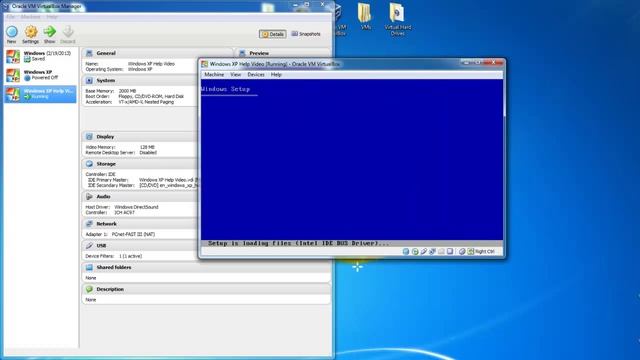Click Host Driver 'Windows DirectSound' text
The image size is (640, 360).
(136, 207)
